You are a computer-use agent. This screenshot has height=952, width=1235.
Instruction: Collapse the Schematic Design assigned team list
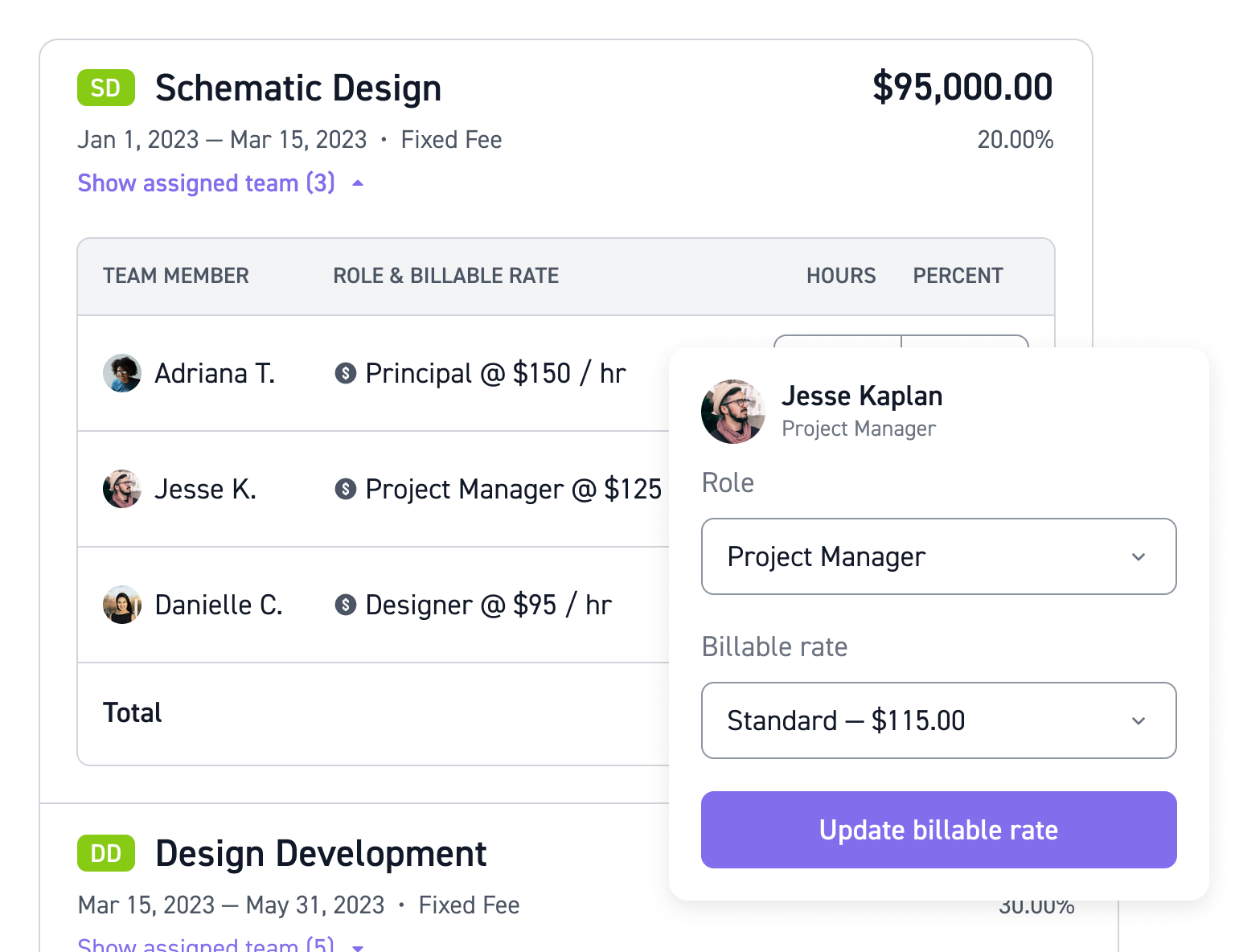click(220, 183)
